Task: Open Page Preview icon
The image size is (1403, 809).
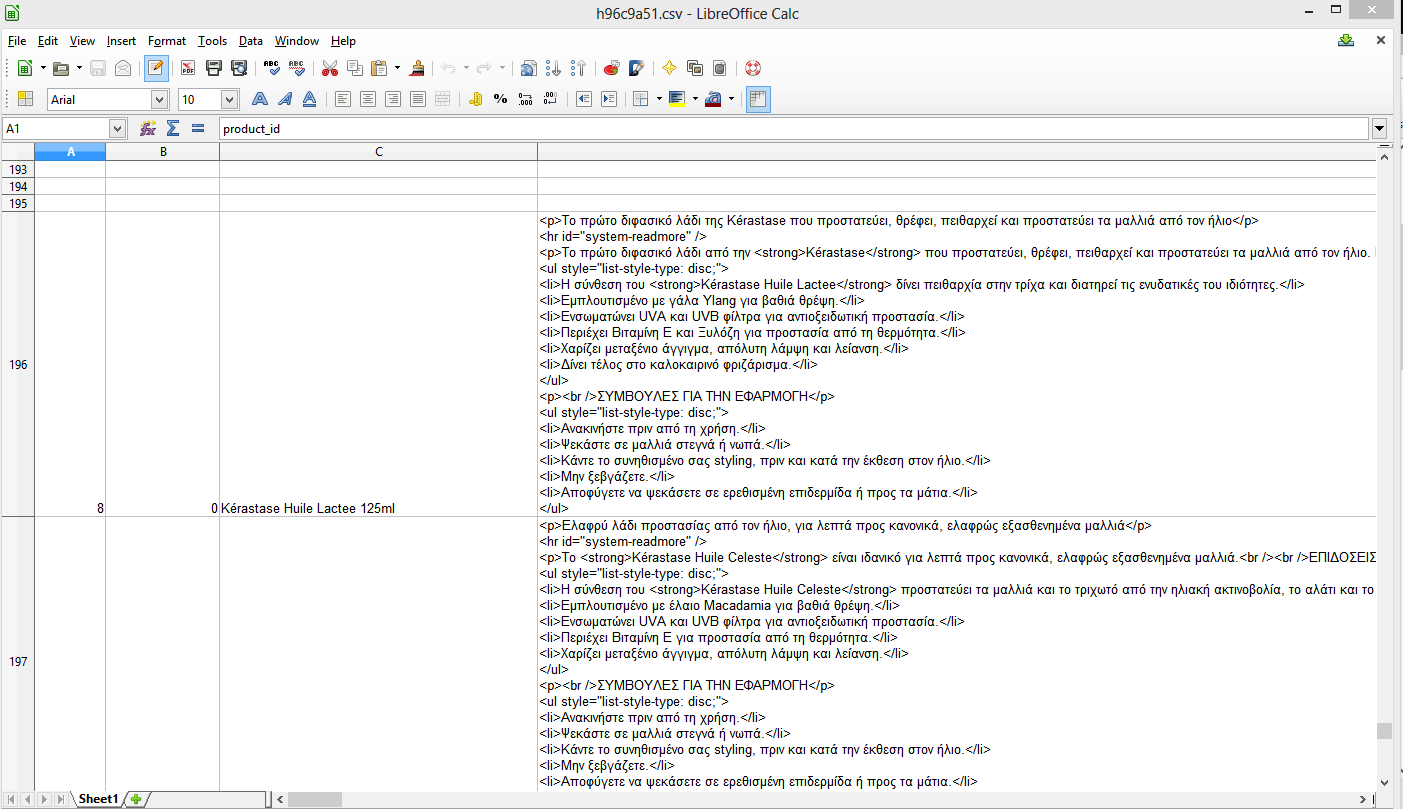Action: click(x=238, y=68)
